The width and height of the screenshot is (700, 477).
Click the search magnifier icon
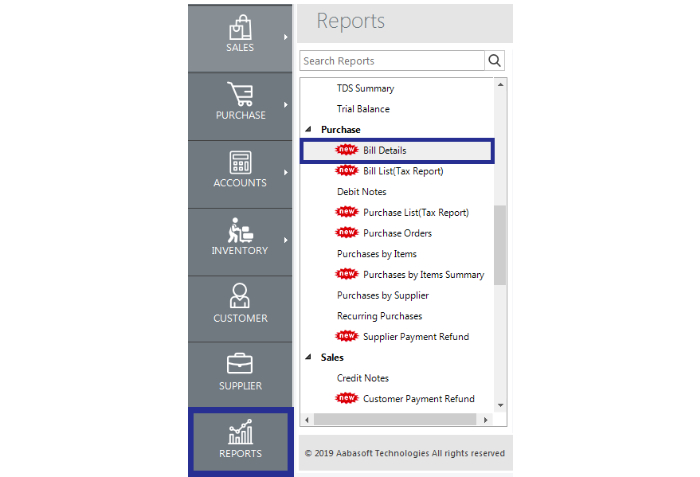click(x=495, y=61)
